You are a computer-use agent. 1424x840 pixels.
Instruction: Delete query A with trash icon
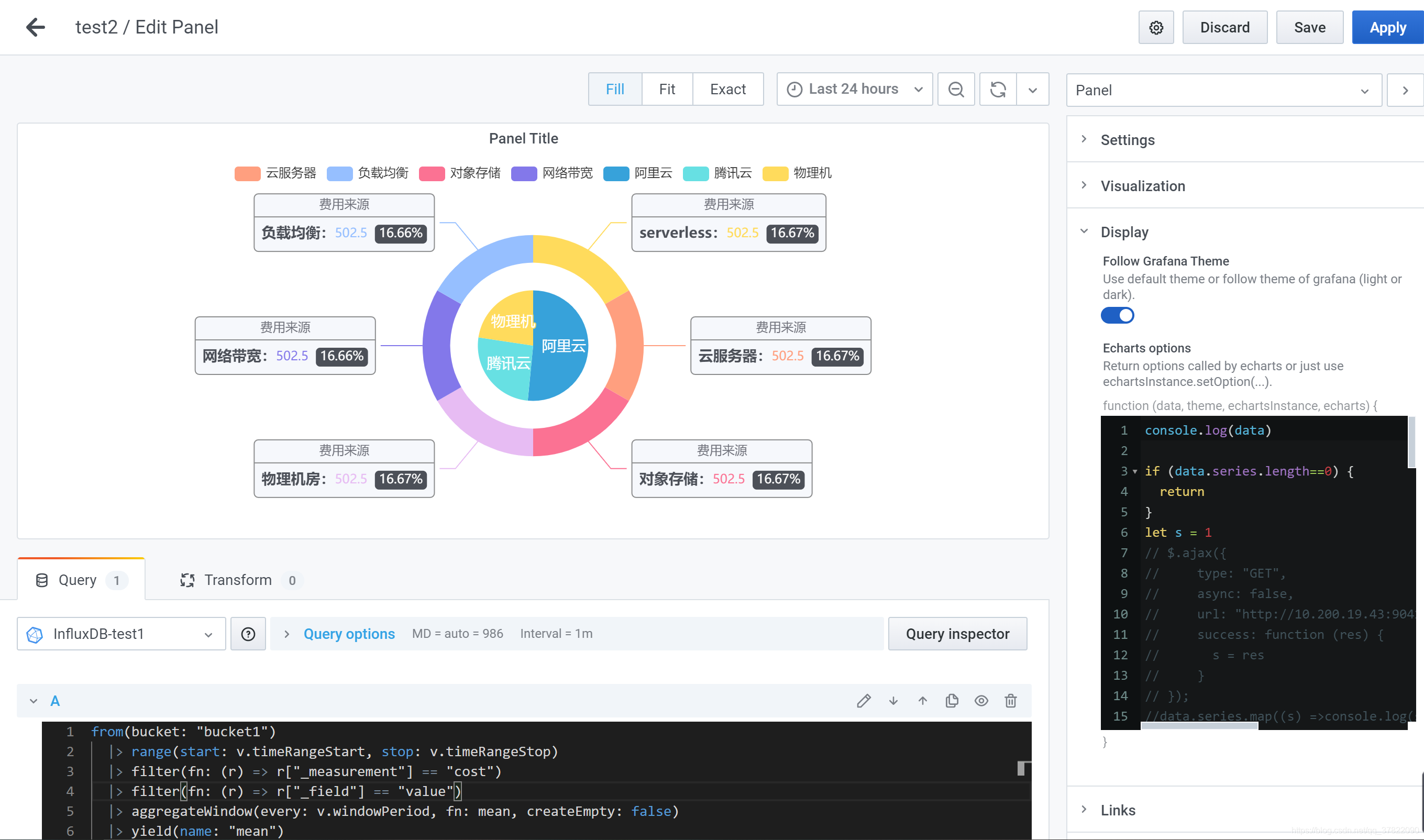1011,701
